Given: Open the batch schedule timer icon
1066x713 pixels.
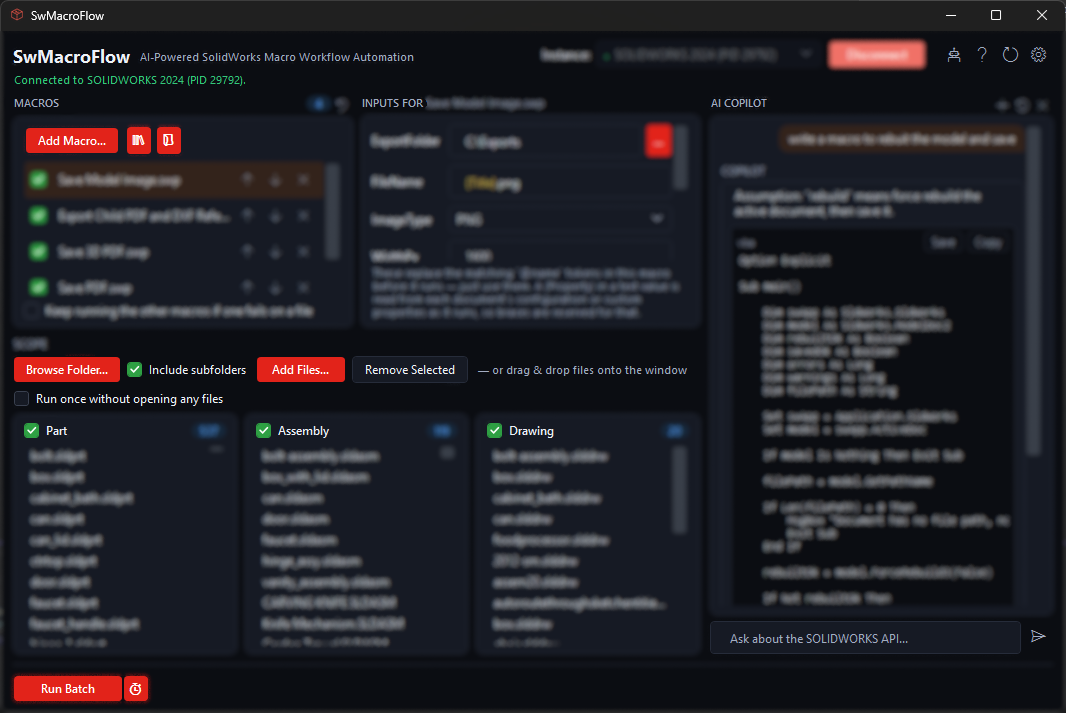Looking at the screenshot, I should (136, 689).
